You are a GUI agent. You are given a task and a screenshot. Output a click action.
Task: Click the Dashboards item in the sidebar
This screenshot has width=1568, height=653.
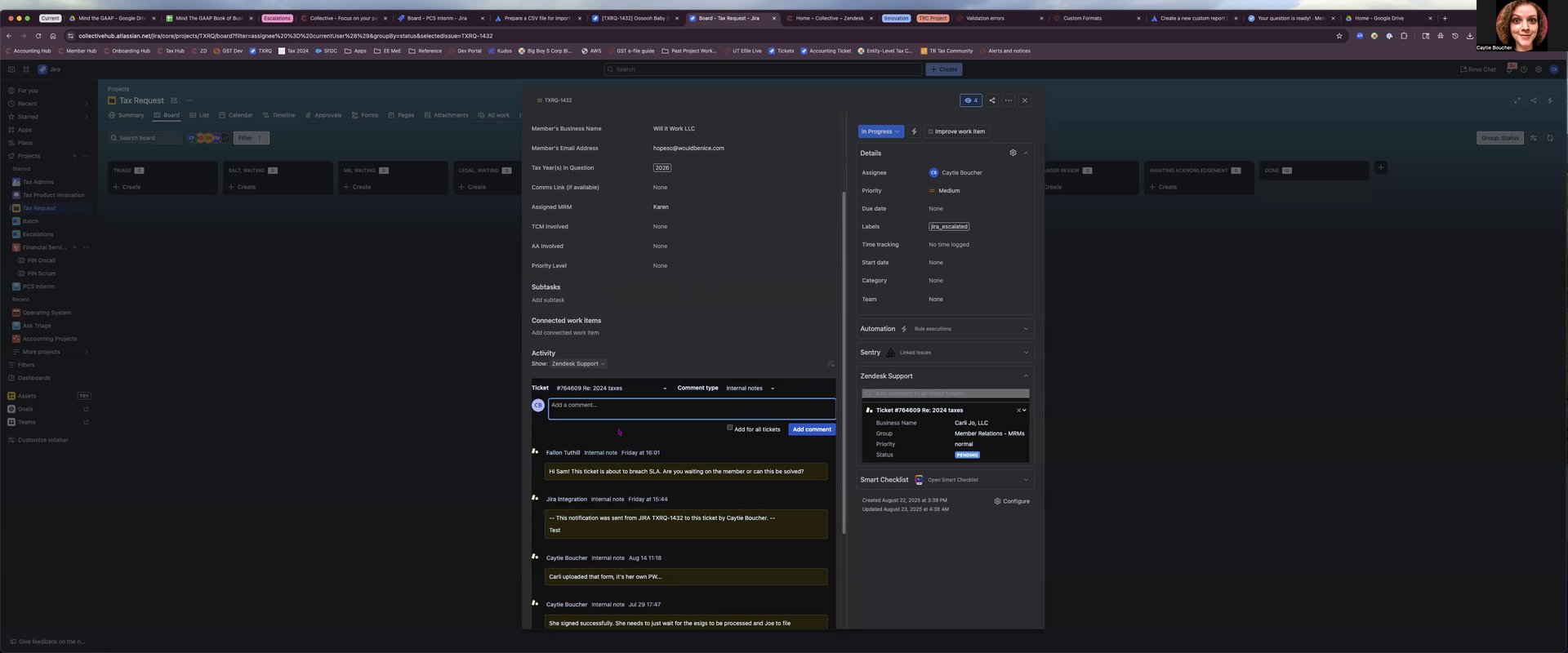coord(34,378)
